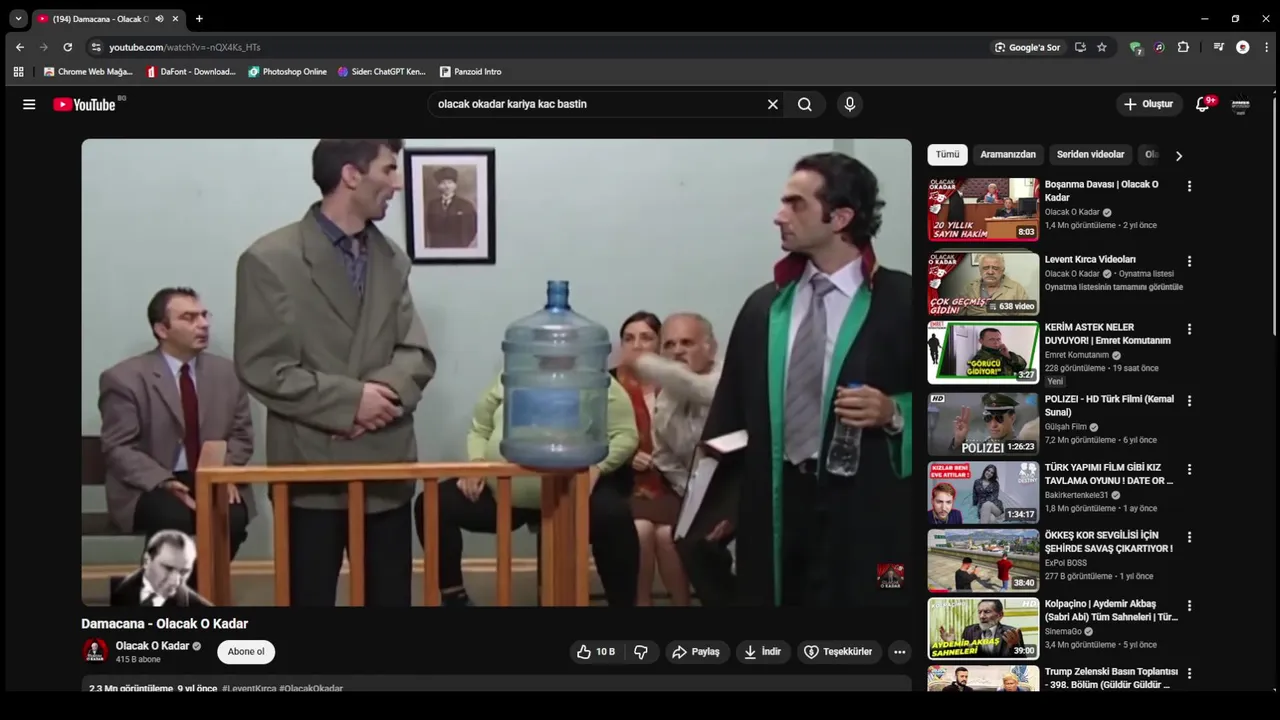The height and width of the screenshot is (720, 1280).
Task: Bookmark this page with star icon
Action: pos(1101,47)
